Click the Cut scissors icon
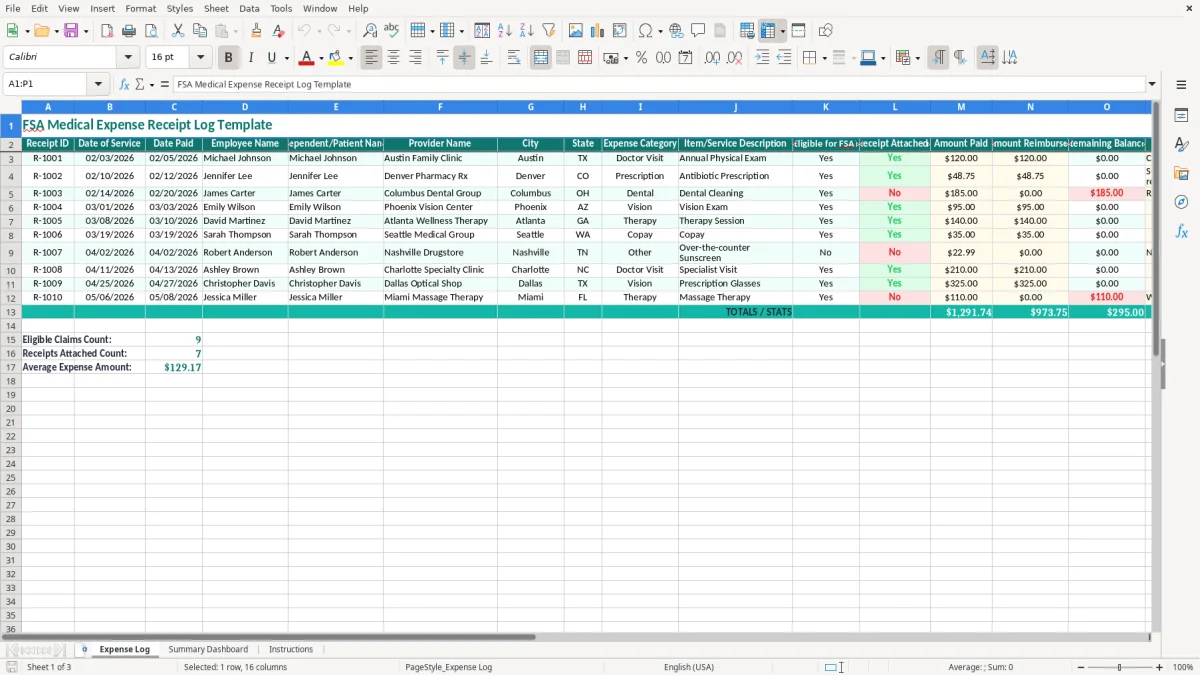The width and height of the screenshot is (1200, 675). point(178,31)
